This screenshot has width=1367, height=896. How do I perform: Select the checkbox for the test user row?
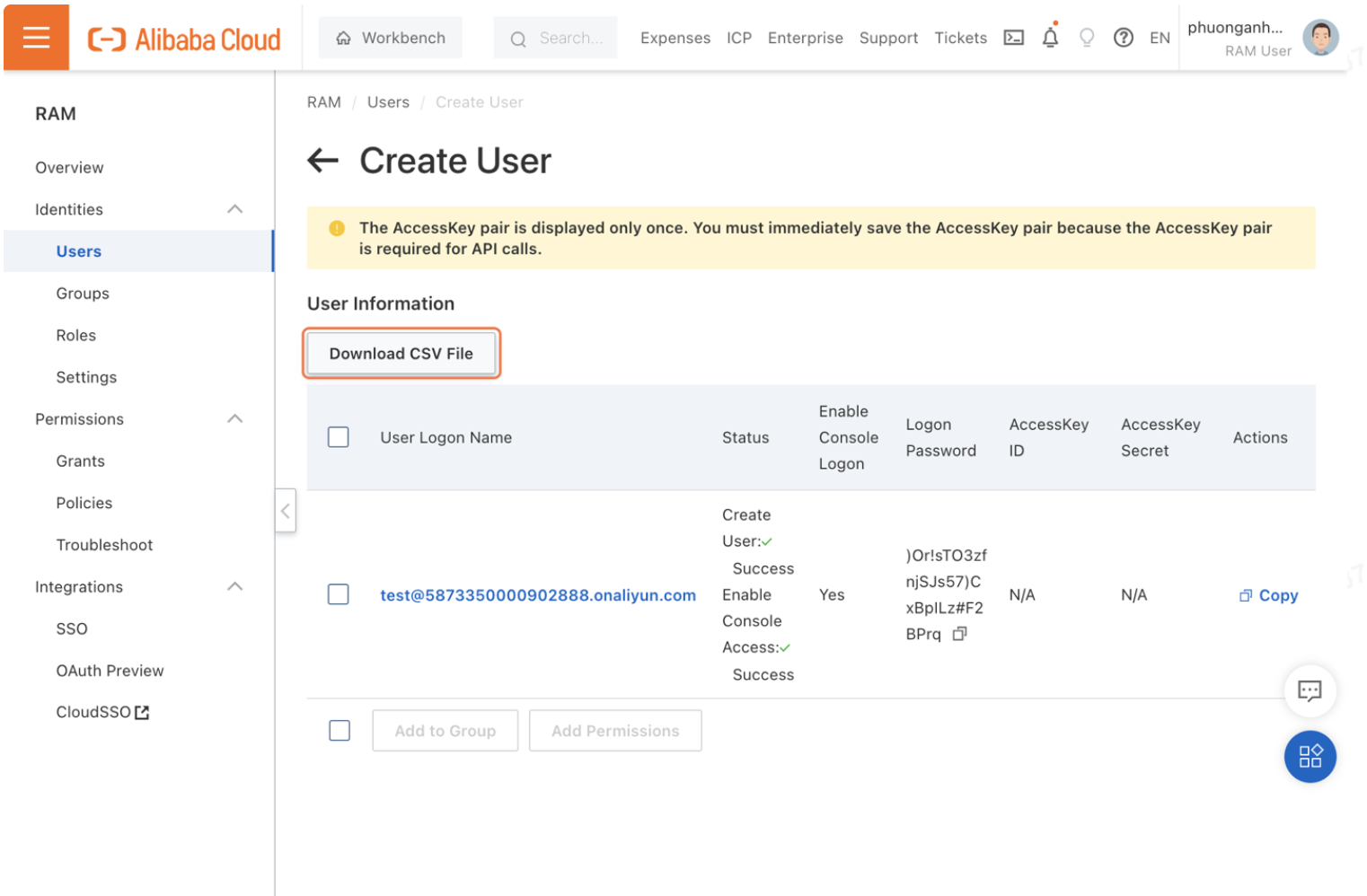click(x=339, y=594)
